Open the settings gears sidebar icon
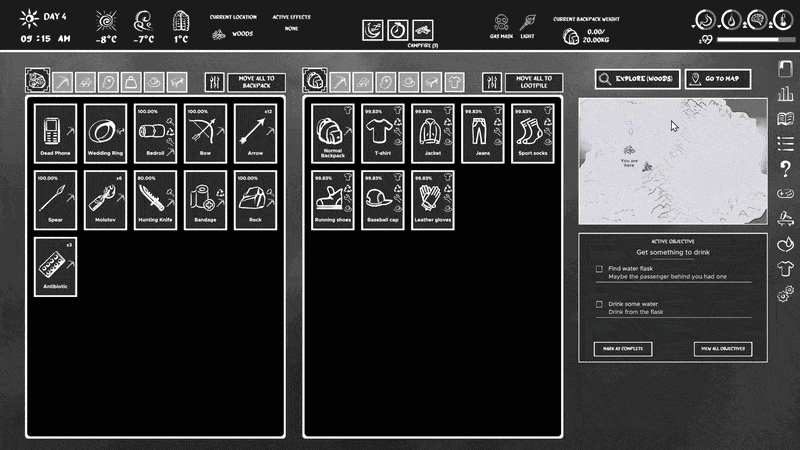The width and height of the screenshot is (800, 450). pyautogui.click(x=785, y=294)
